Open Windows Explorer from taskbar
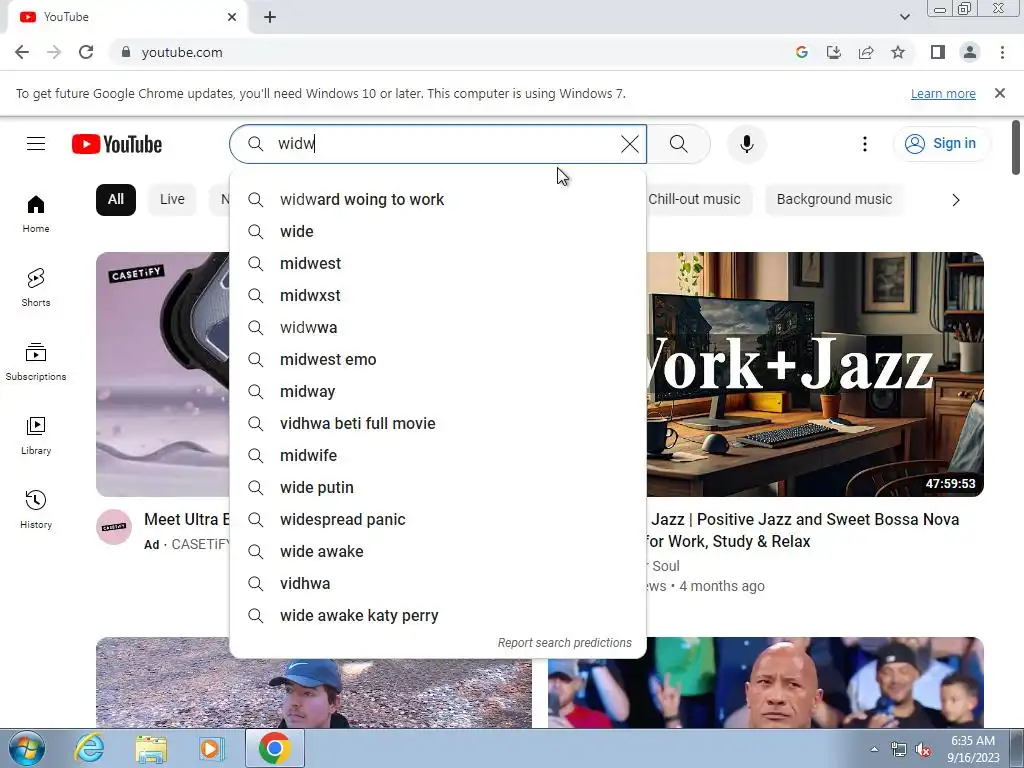Viewport: 1024px width, 768px height. coord(151,748)
